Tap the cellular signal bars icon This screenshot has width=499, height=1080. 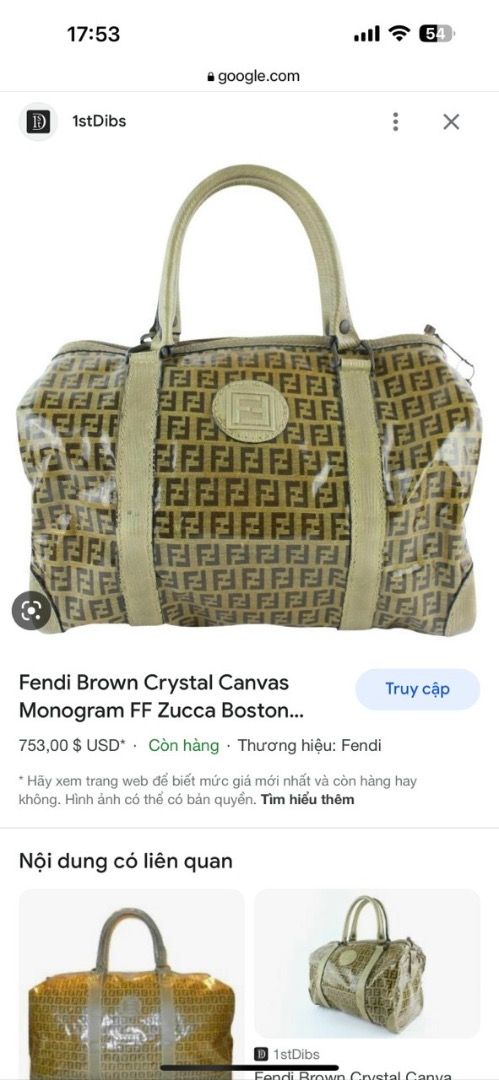(367, 34)
